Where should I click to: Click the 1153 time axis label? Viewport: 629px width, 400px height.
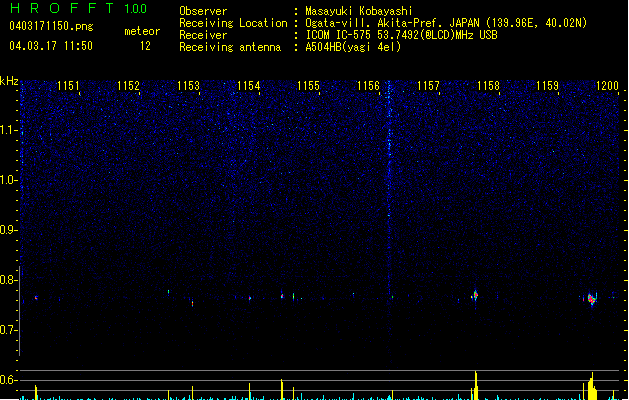188,86
